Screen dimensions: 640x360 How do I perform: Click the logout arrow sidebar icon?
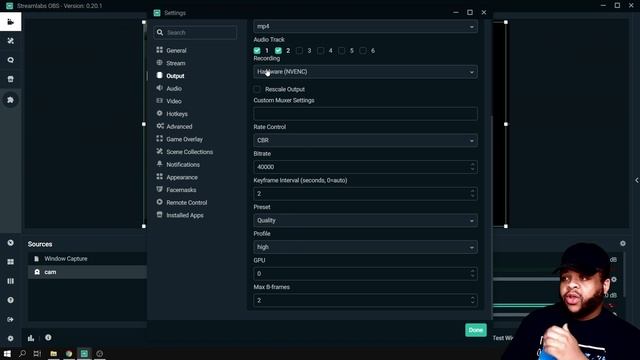click(11, 319)
